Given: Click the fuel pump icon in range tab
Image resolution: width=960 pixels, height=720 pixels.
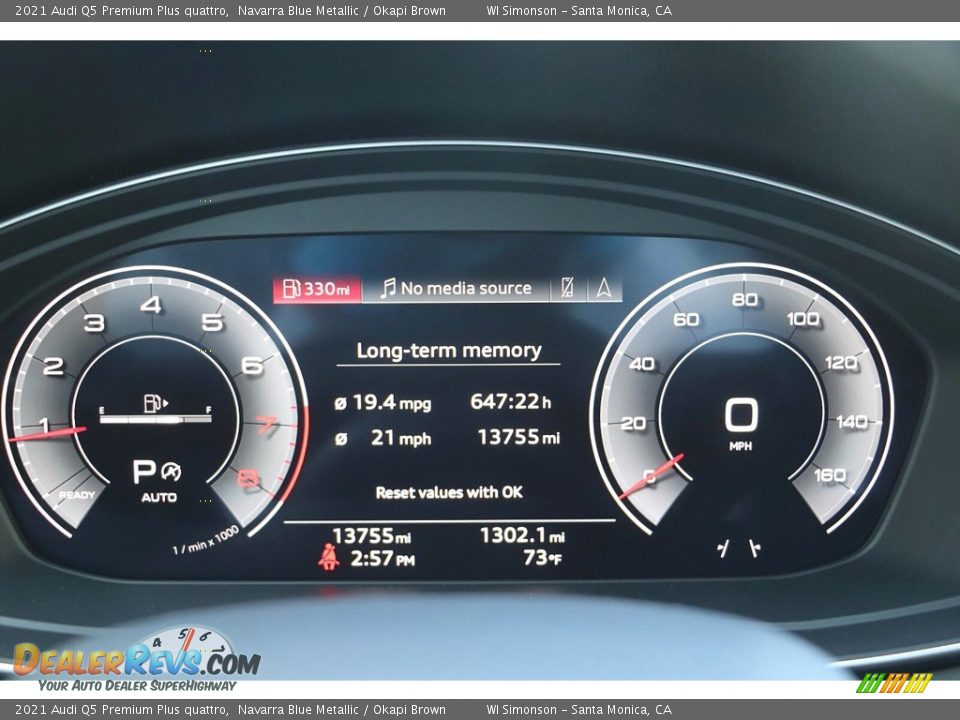Looking at the screenshot, I should coord(291,288).
